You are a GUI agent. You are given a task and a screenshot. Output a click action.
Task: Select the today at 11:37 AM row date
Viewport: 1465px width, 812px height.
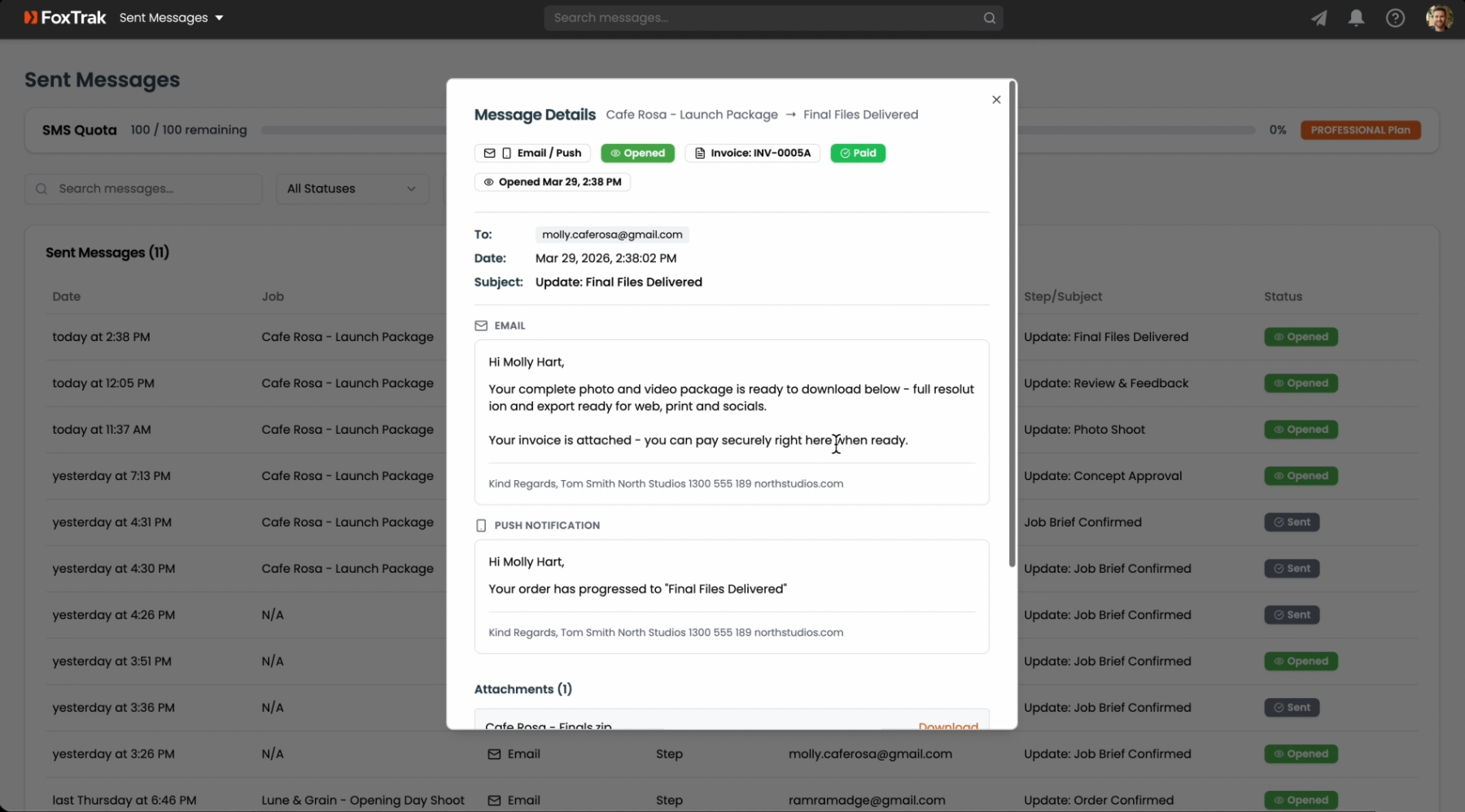[102, 430]
